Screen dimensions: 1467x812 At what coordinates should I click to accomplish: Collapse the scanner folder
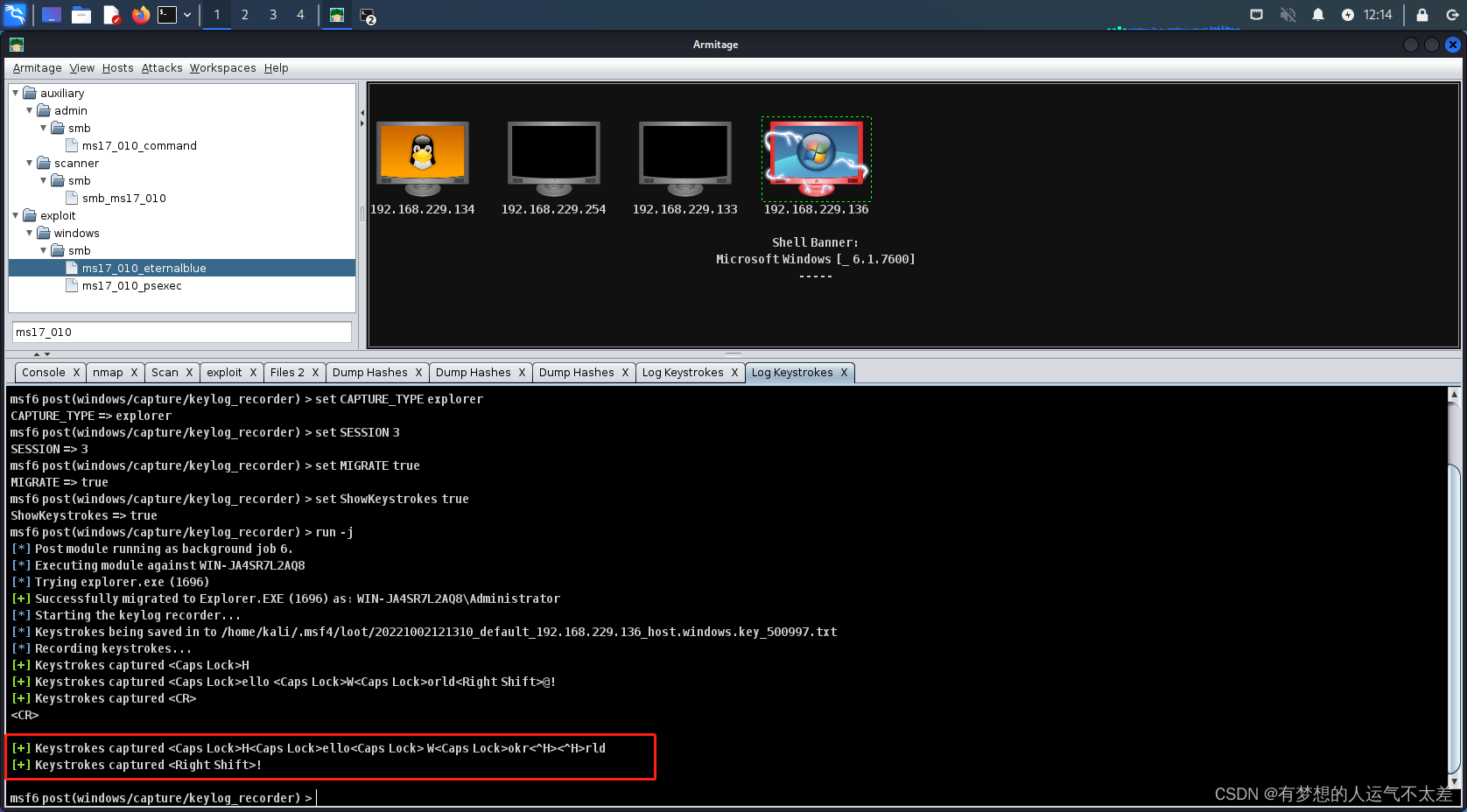pyautogui.click(x=30, y=163)
